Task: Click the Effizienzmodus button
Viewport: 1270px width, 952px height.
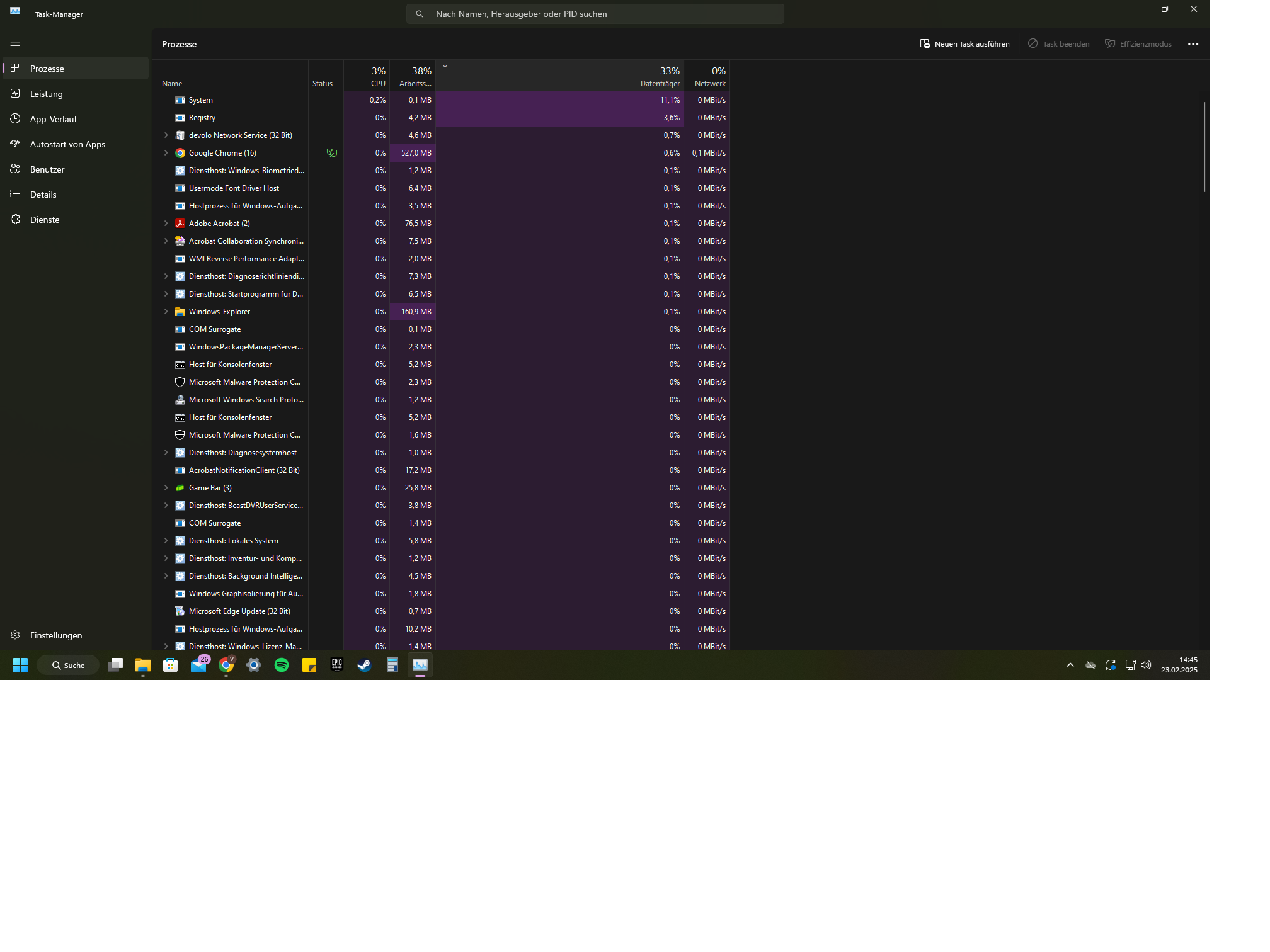Action: pos(1138,44)
